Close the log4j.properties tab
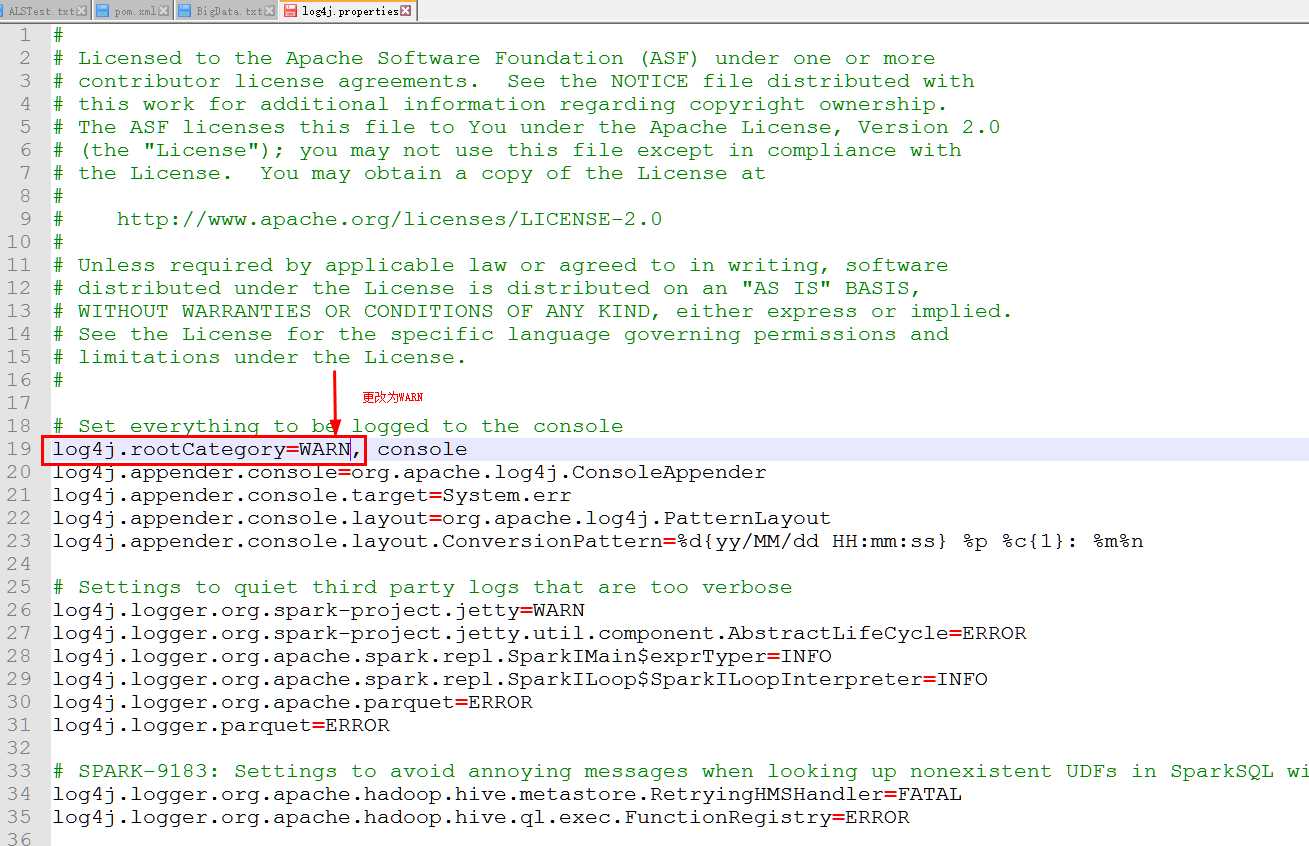 (407, 11)
